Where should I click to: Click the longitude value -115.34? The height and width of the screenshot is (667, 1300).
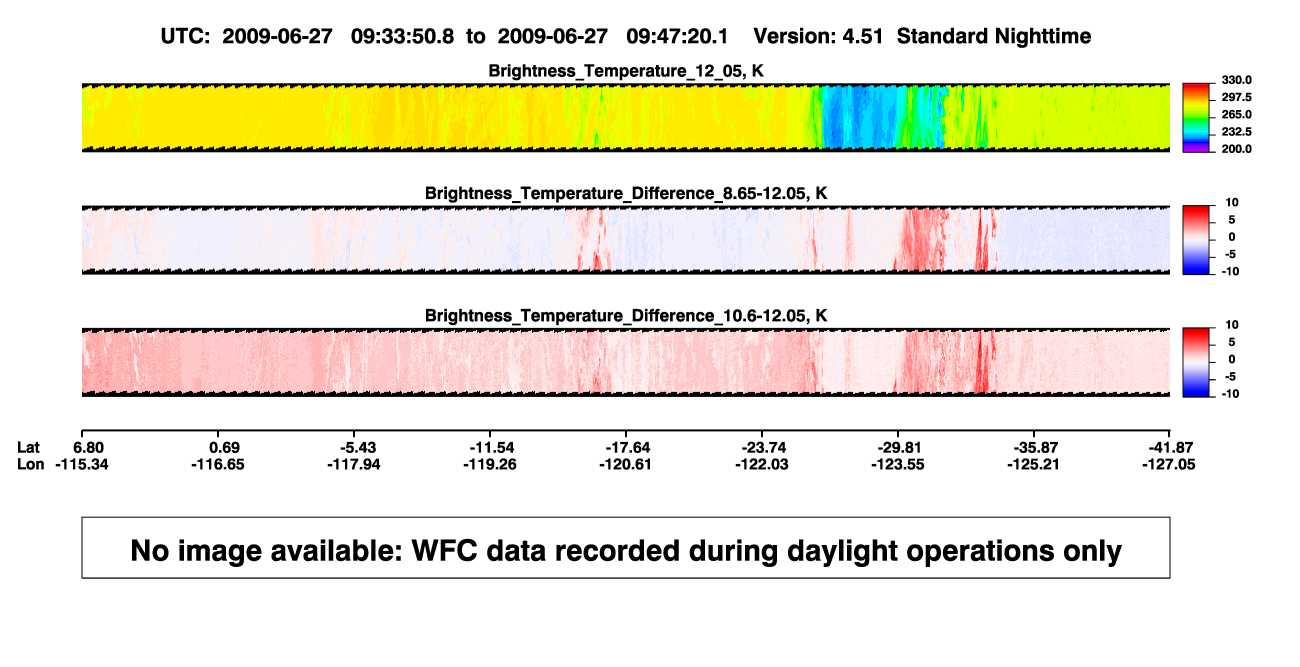pyautogui.click(x=82, y=464)
